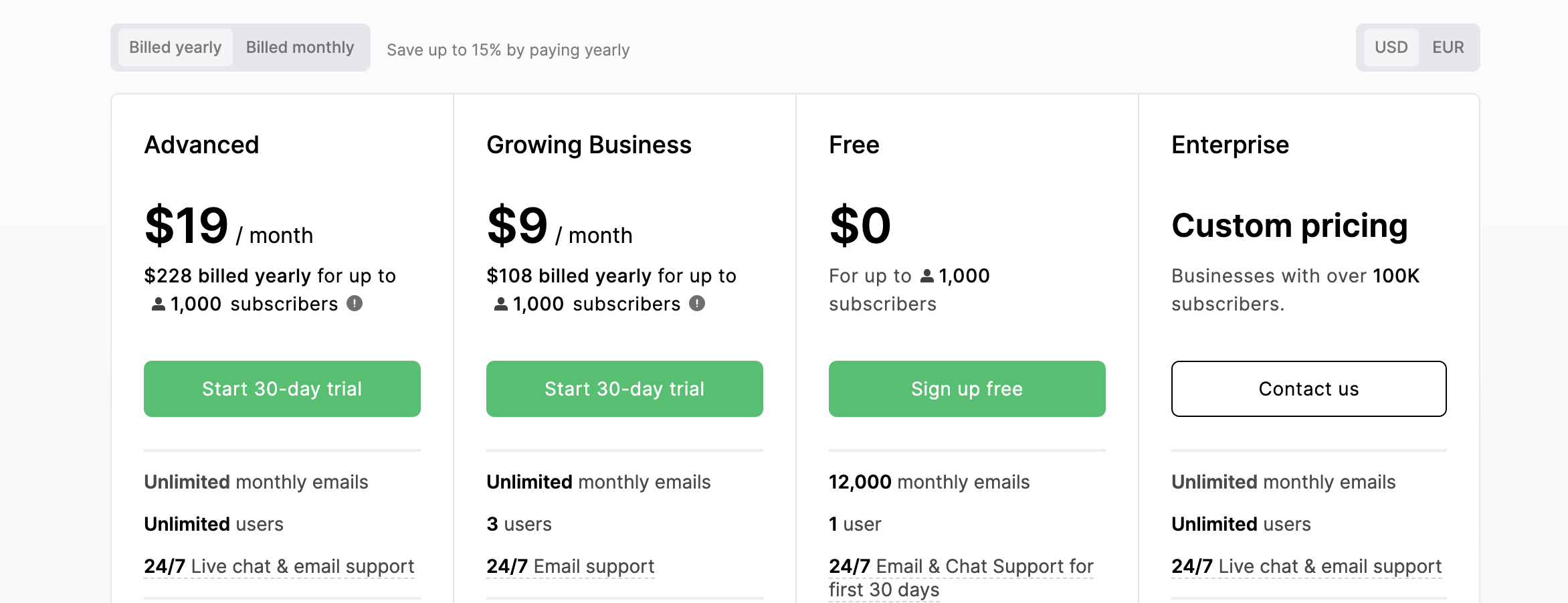Click the info icon beside Growing Business subscribers
1568x603 pixels.
697,304
